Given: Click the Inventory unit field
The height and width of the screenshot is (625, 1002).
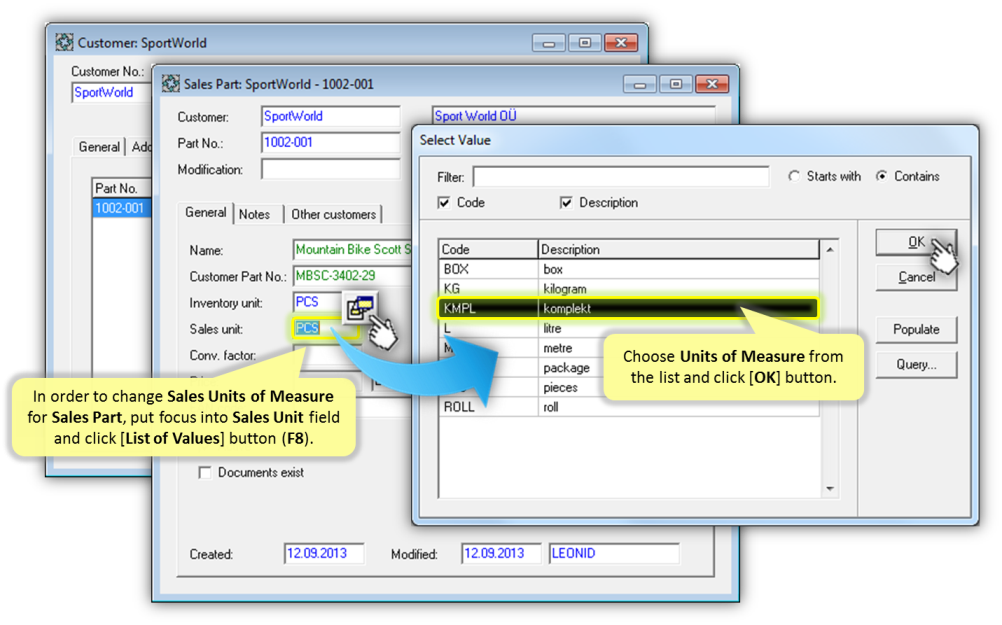Looking at the screenshot, I should coord(318,302).
